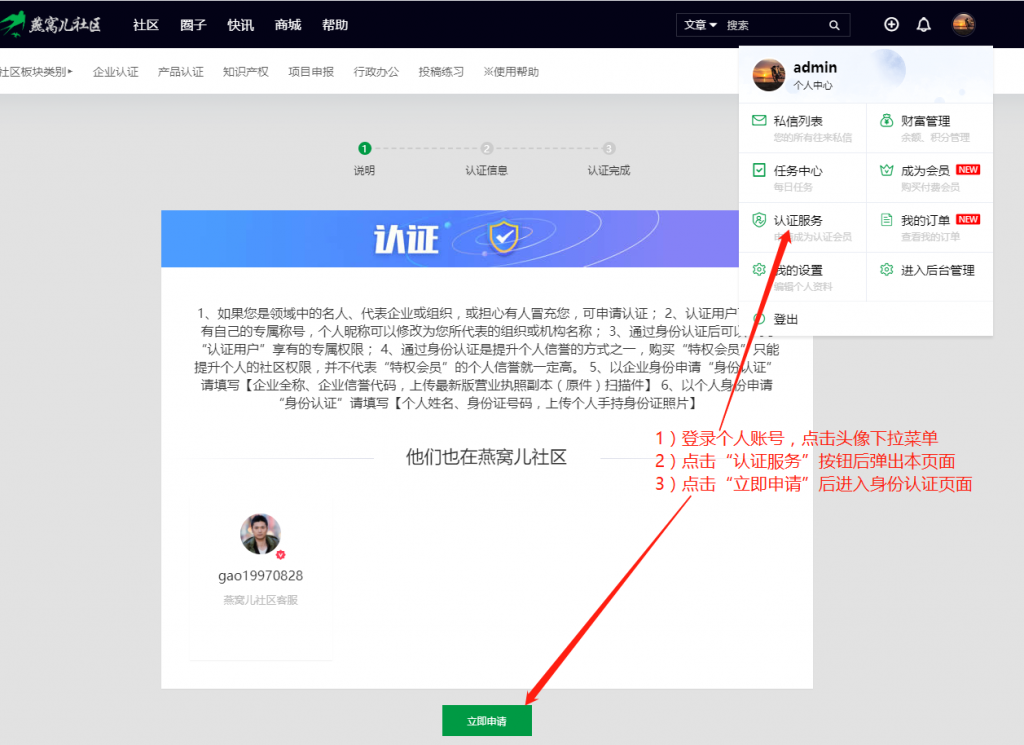Viewport: 1024px width, 745px height.
Task: Open the ※使用帮助 help link
Action: (511, 71)
